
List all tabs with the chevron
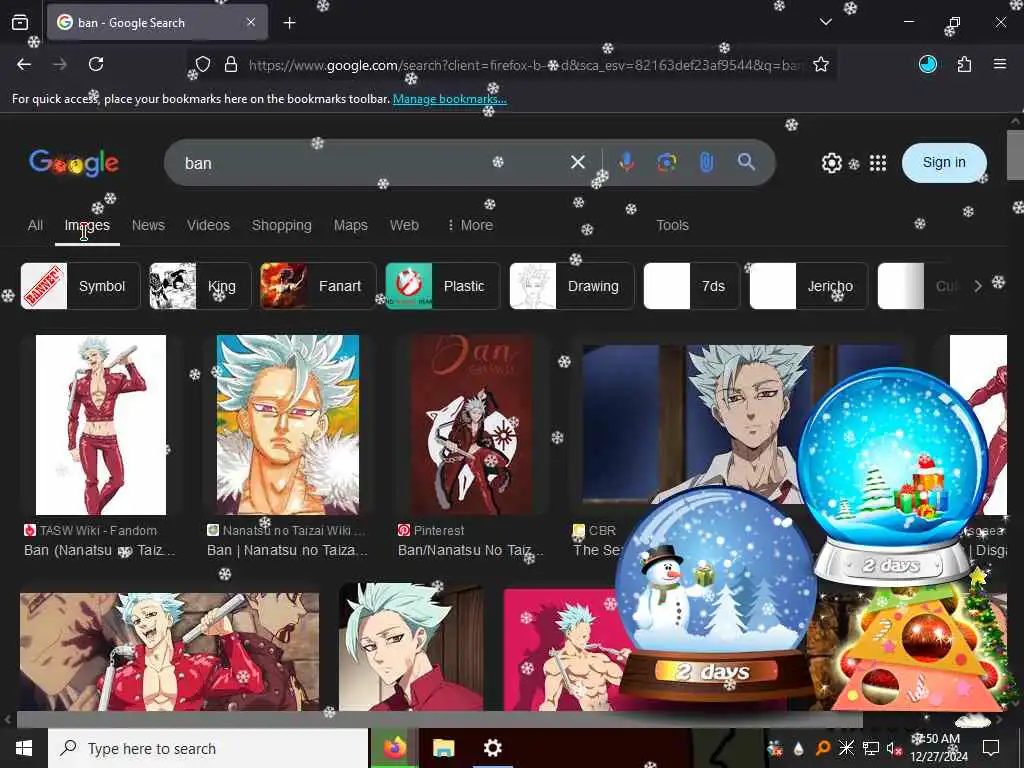[825, 22]
